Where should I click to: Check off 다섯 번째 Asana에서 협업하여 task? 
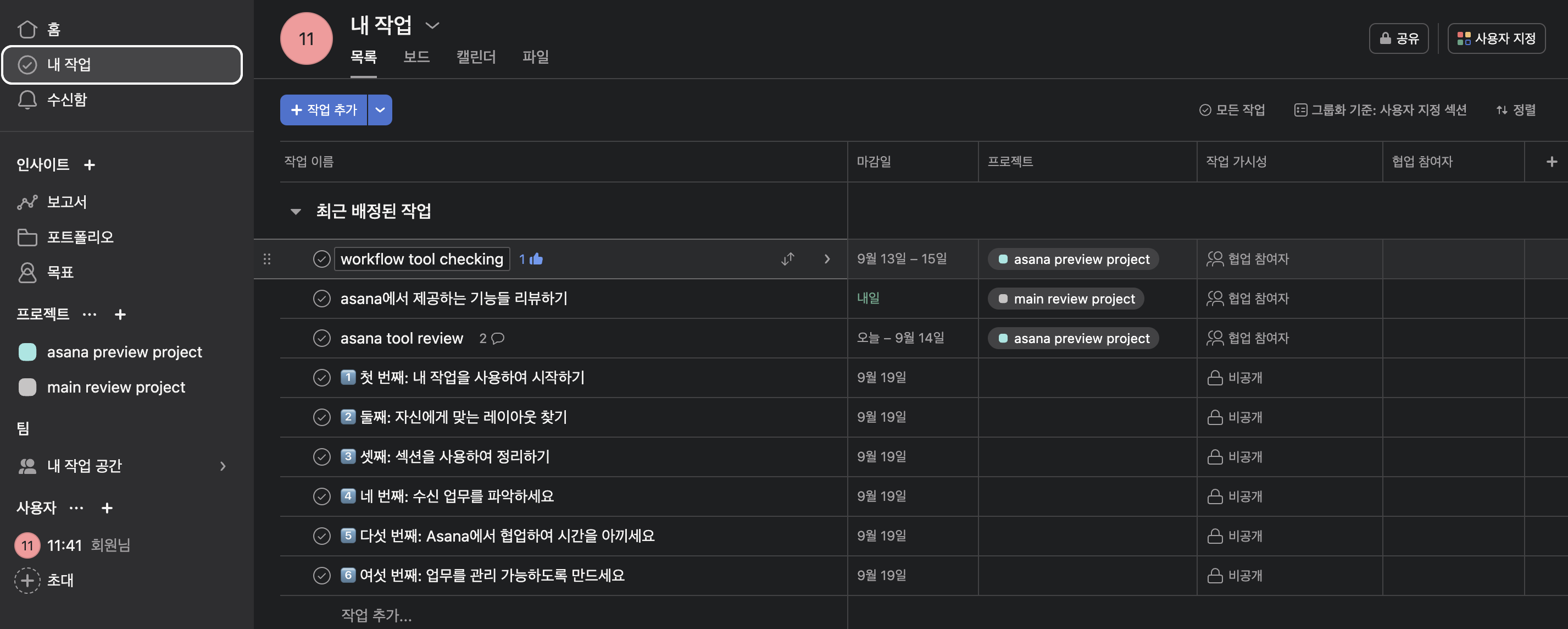pos(321,536)
